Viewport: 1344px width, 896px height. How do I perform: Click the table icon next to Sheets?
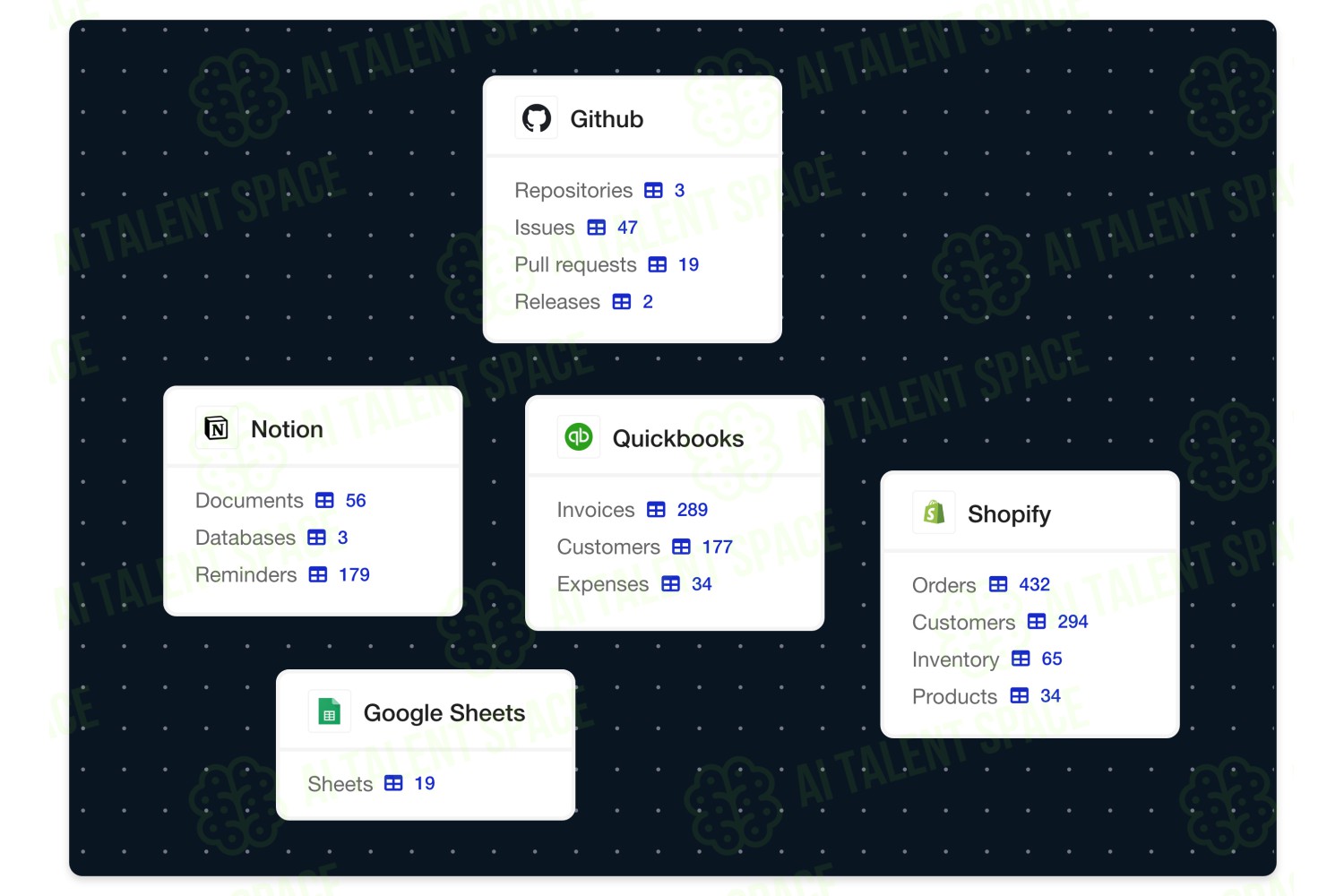[x=393, y=783]
